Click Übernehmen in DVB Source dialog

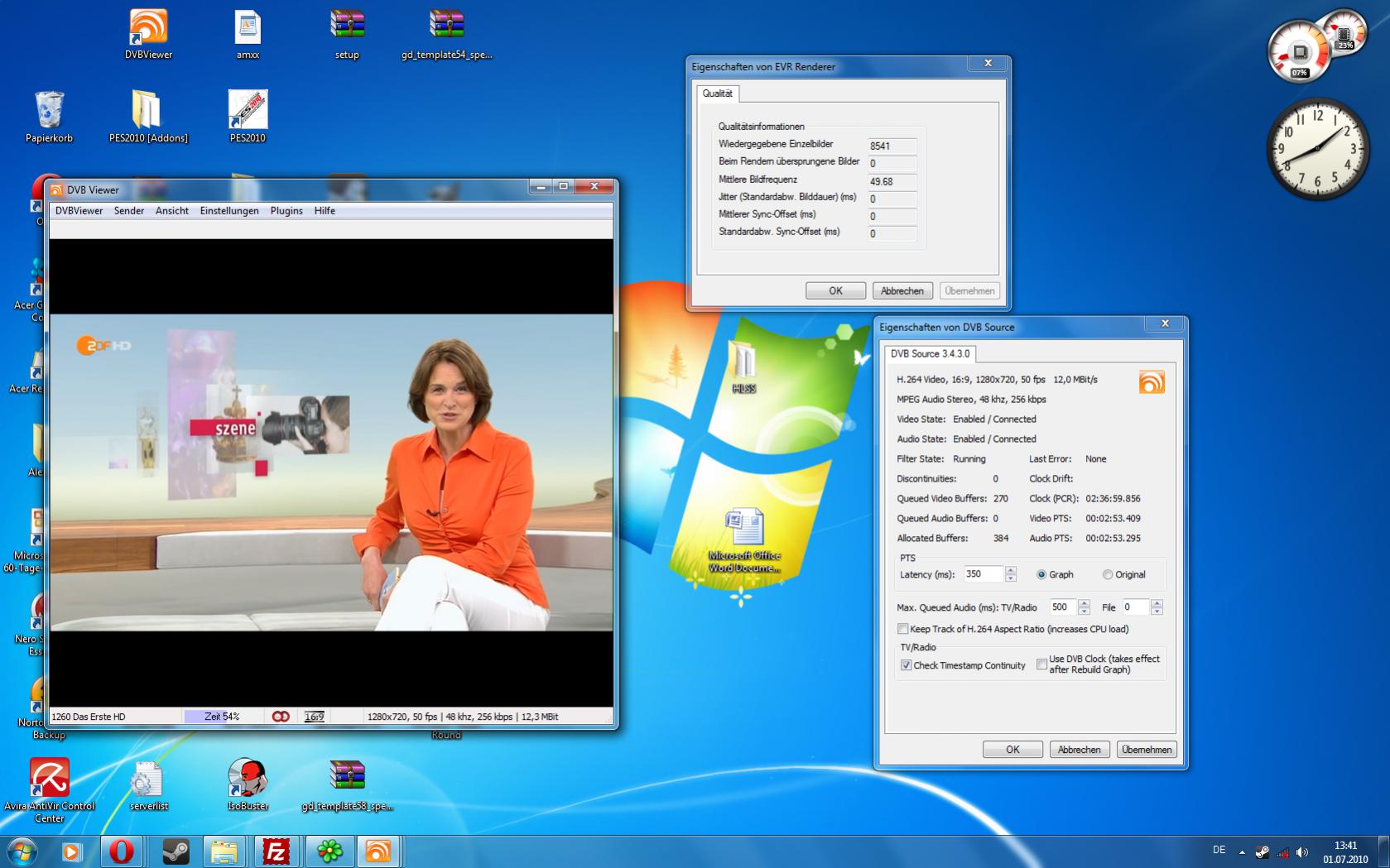coord(1146,750)
